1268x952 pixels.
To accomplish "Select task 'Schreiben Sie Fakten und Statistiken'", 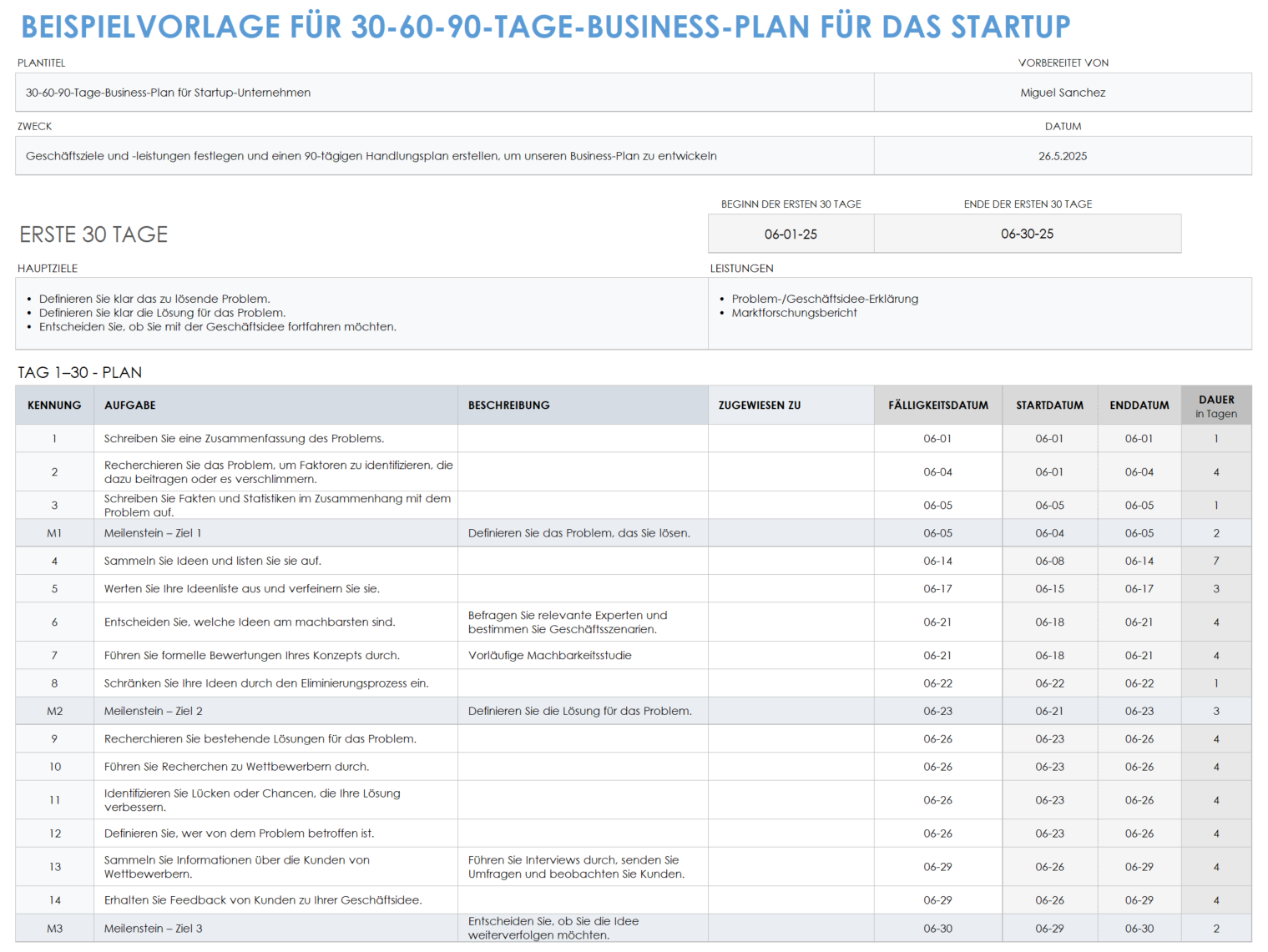I will [x=275, y=505].
